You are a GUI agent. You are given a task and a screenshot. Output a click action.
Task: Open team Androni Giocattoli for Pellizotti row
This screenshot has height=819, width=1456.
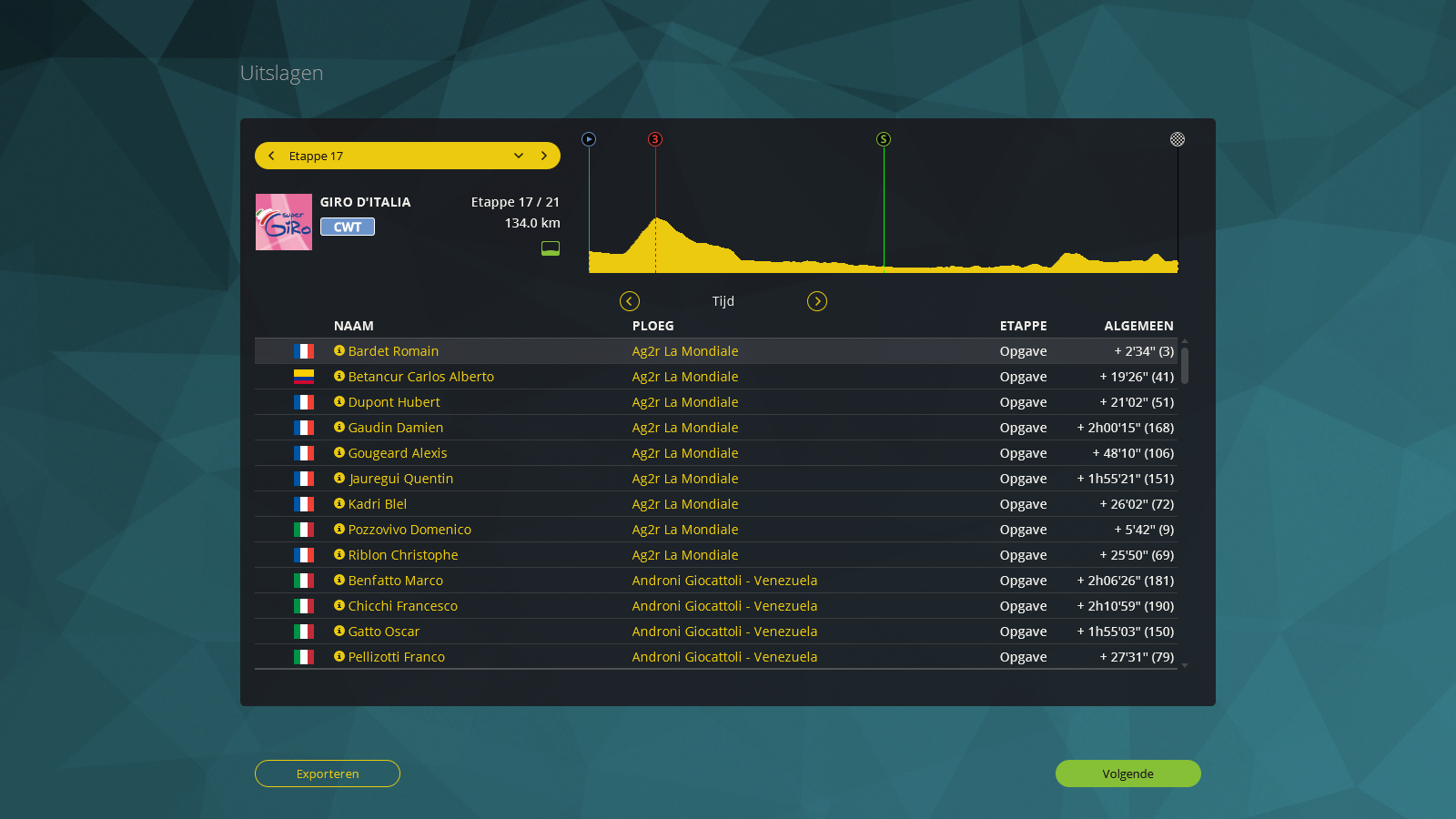724,657
